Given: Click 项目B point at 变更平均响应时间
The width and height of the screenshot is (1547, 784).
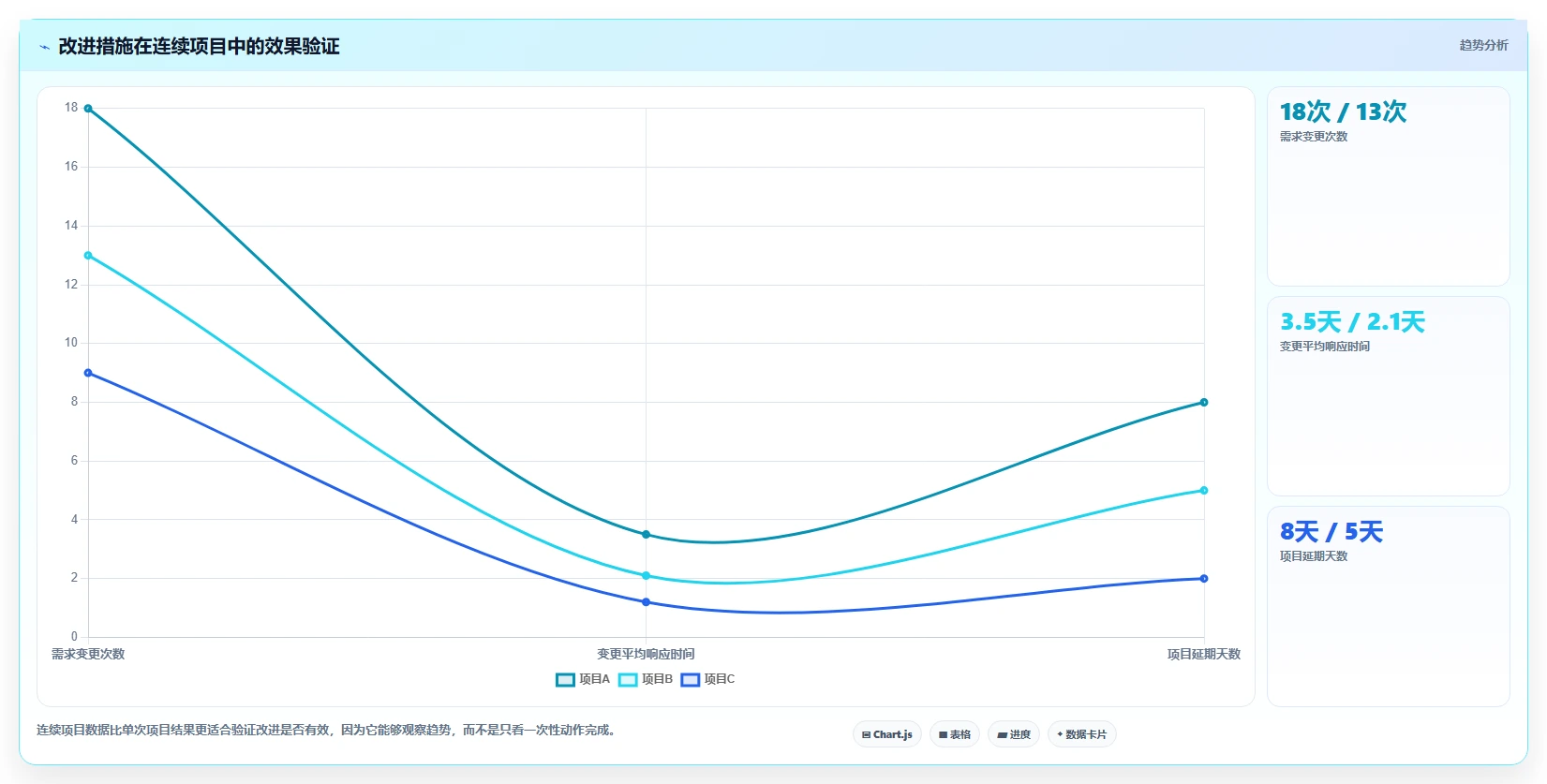Looking at the screenshot, I should point(646,576).
